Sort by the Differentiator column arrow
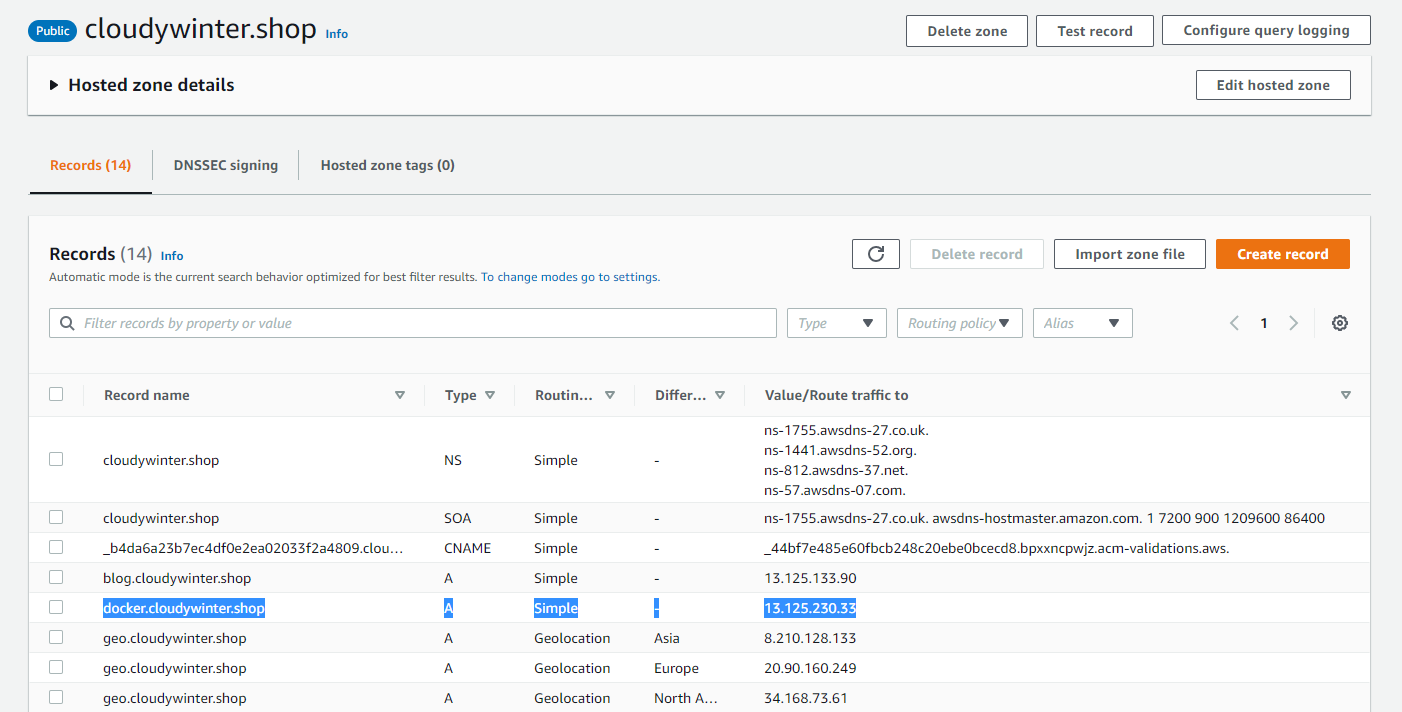 pyautogui.click(x=720, y=395)
